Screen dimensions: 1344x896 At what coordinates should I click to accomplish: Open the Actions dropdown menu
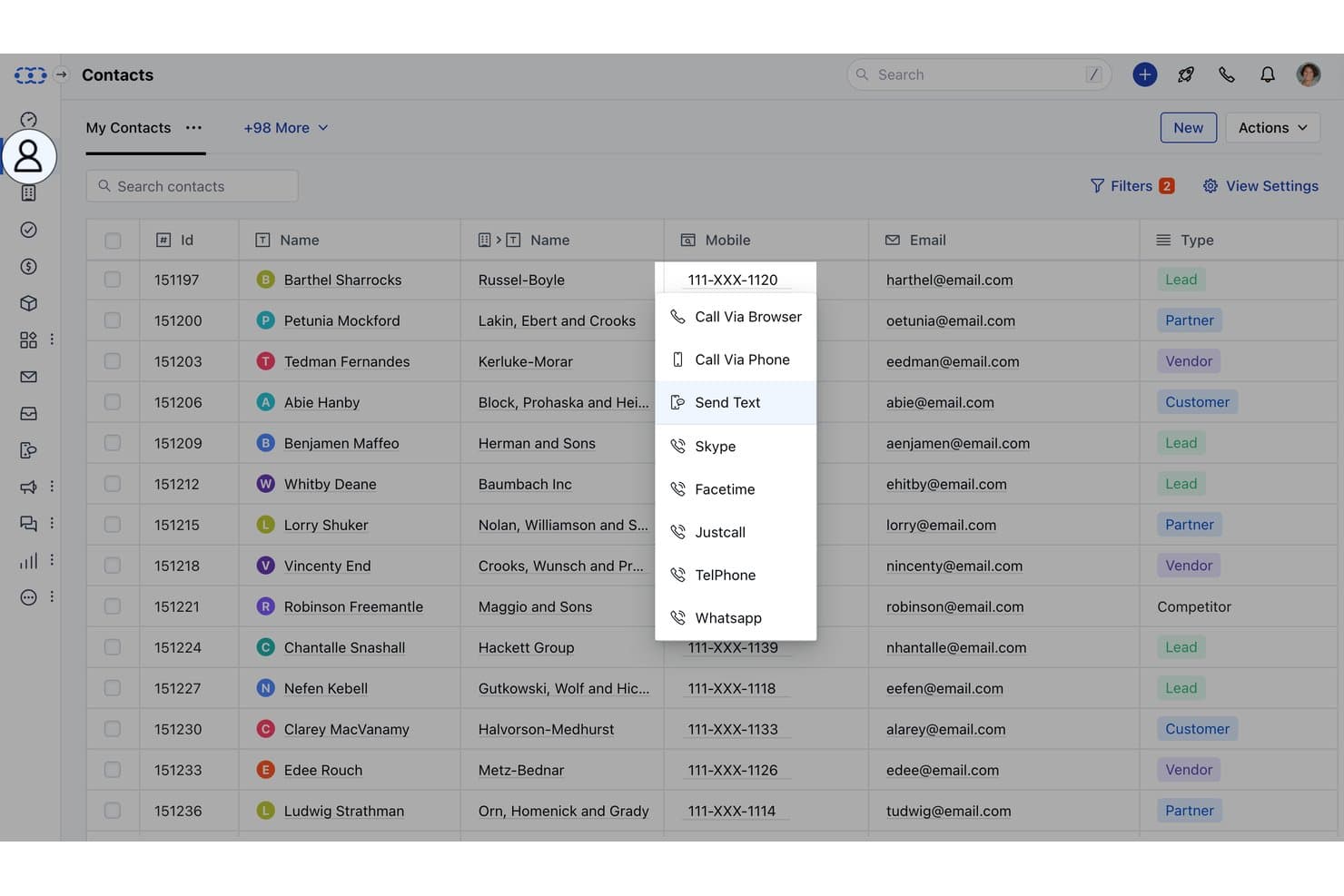(x=1272, y=128)
